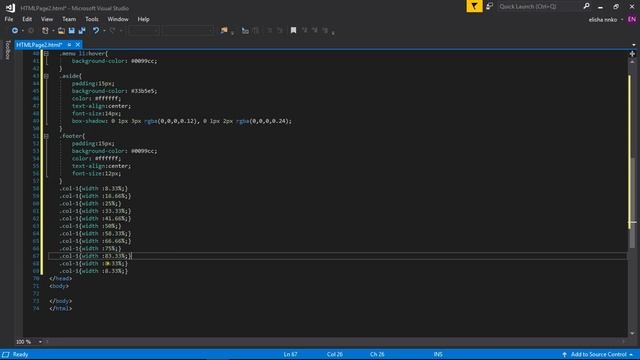Click the closing </html> tag line
640x360 pixels.
[x=60, y=309]
